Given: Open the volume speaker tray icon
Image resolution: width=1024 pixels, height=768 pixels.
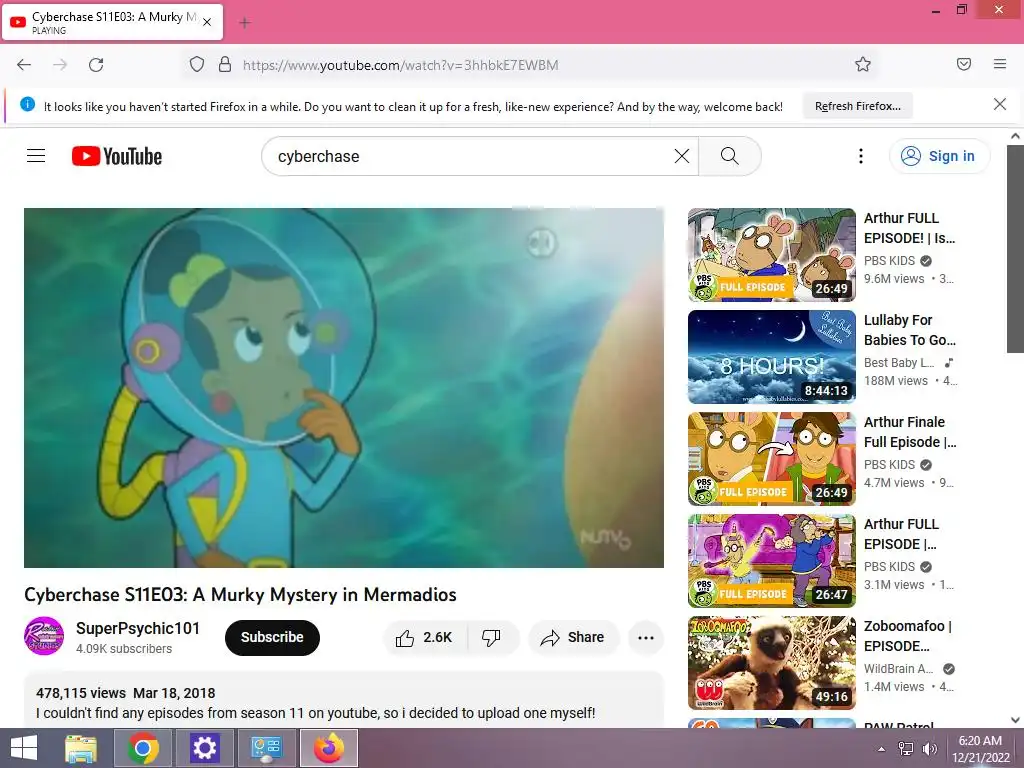Looking at the screenshot, I should 929,749.
